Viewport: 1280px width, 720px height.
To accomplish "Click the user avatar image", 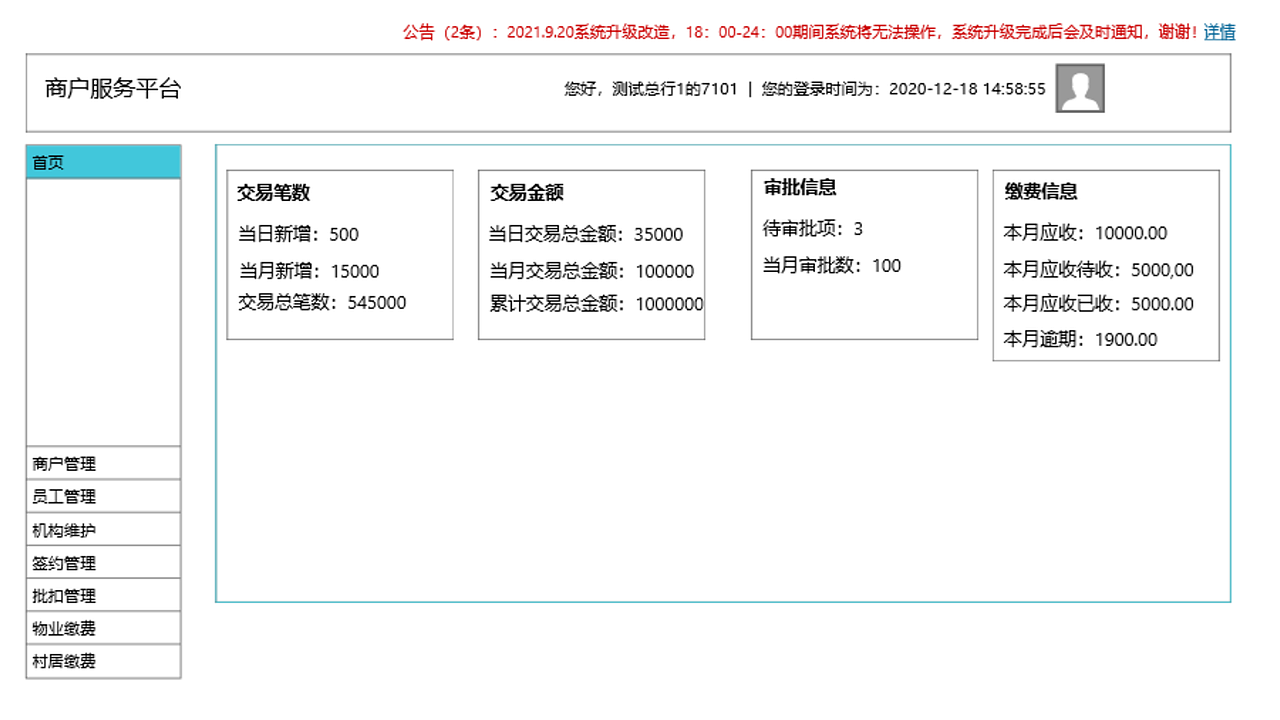I will pos(1078,88).
